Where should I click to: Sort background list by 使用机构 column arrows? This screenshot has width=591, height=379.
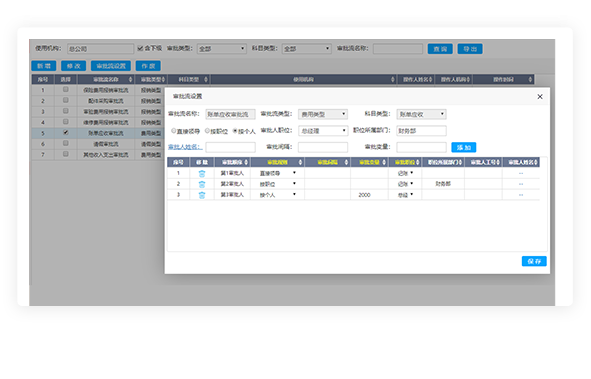tap(393, 79)
